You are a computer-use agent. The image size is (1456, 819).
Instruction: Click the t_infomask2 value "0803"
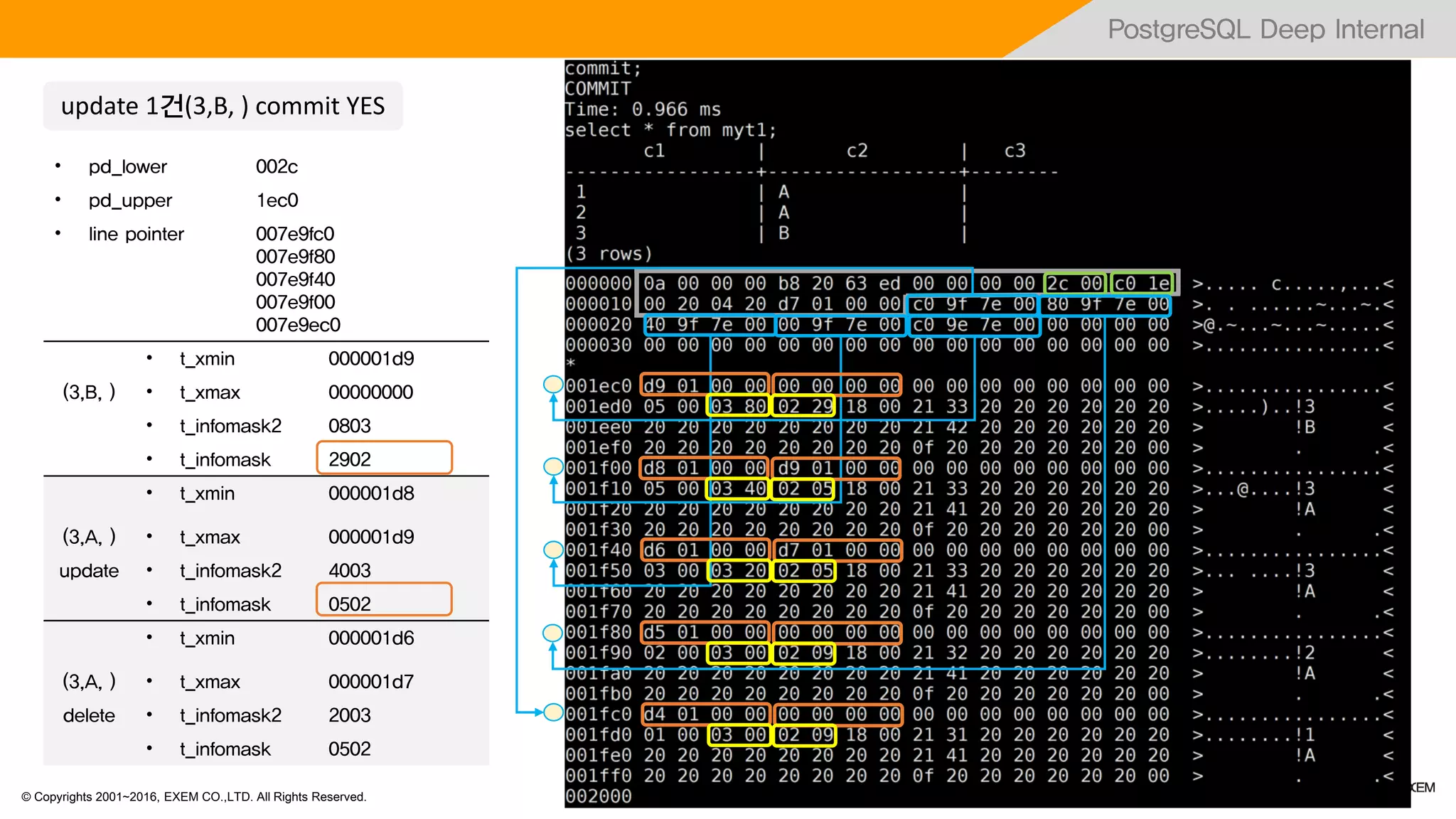[350, 426]
